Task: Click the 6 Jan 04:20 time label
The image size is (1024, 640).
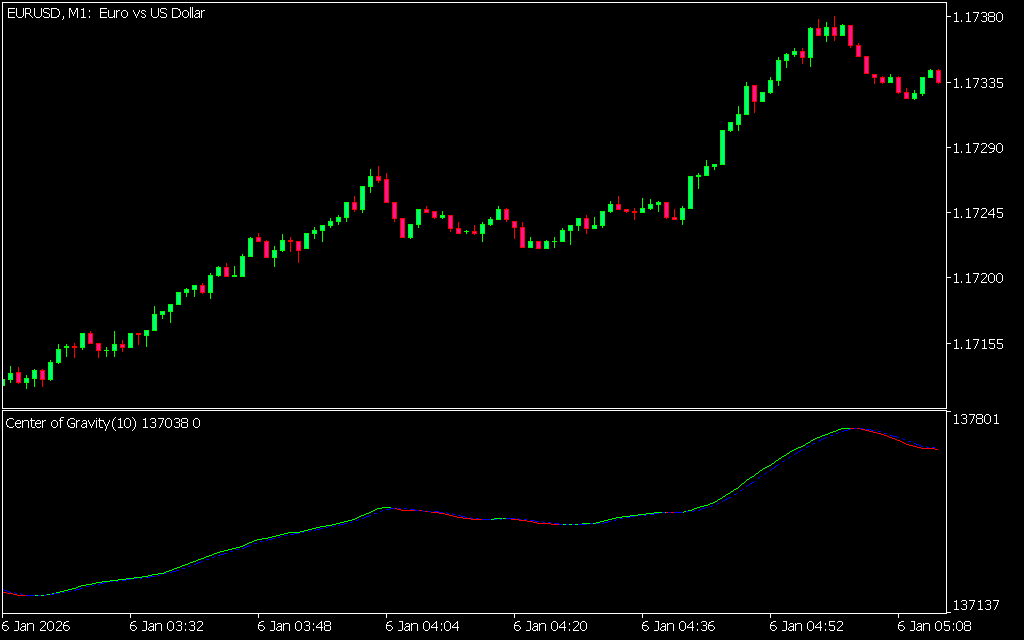Action: pyautogui.click(x=551, y=626)
